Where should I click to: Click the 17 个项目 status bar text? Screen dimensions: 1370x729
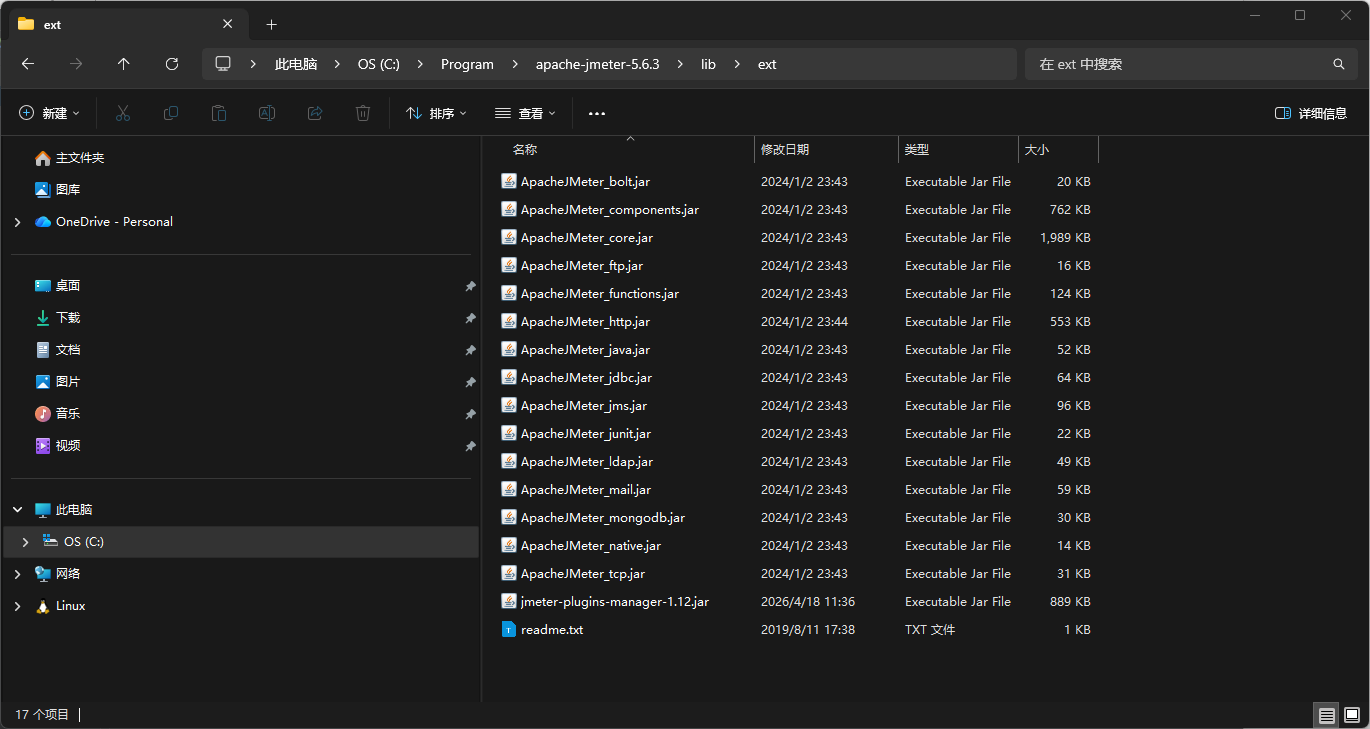(42, 715)
